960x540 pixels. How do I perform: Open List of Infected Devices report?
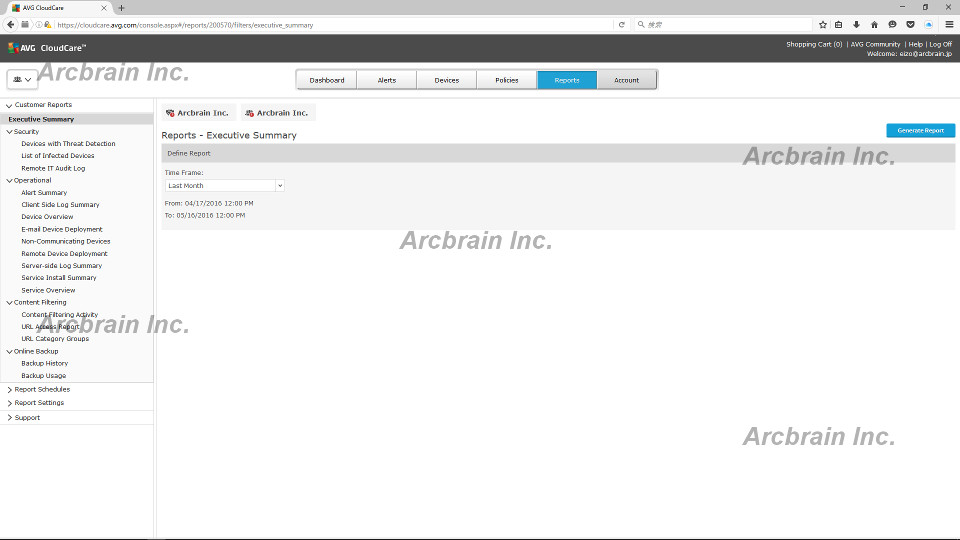[58, 156]
